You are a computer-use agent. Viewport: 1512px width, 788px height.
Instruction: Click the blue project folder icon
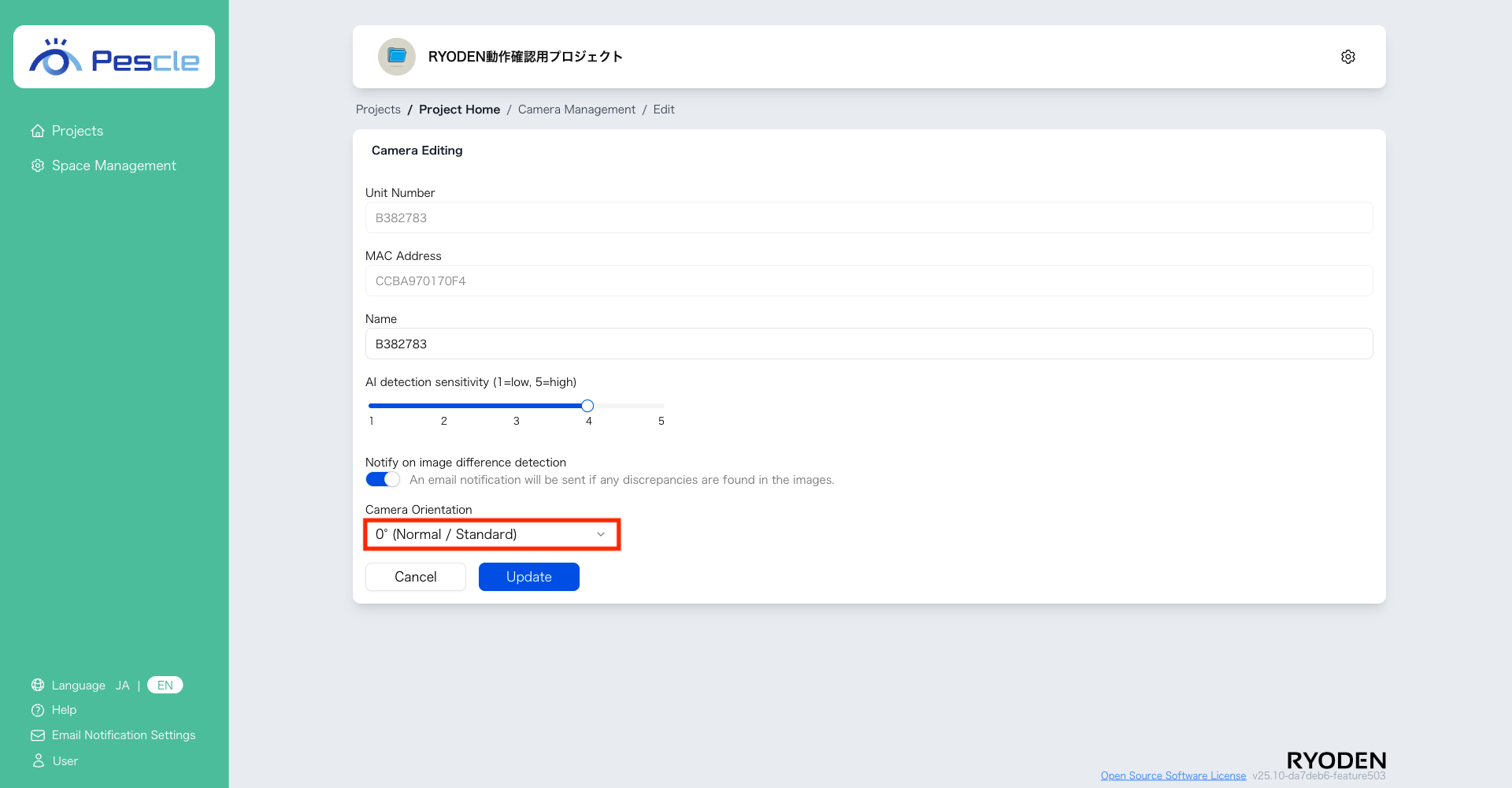(x=397, y=57)
